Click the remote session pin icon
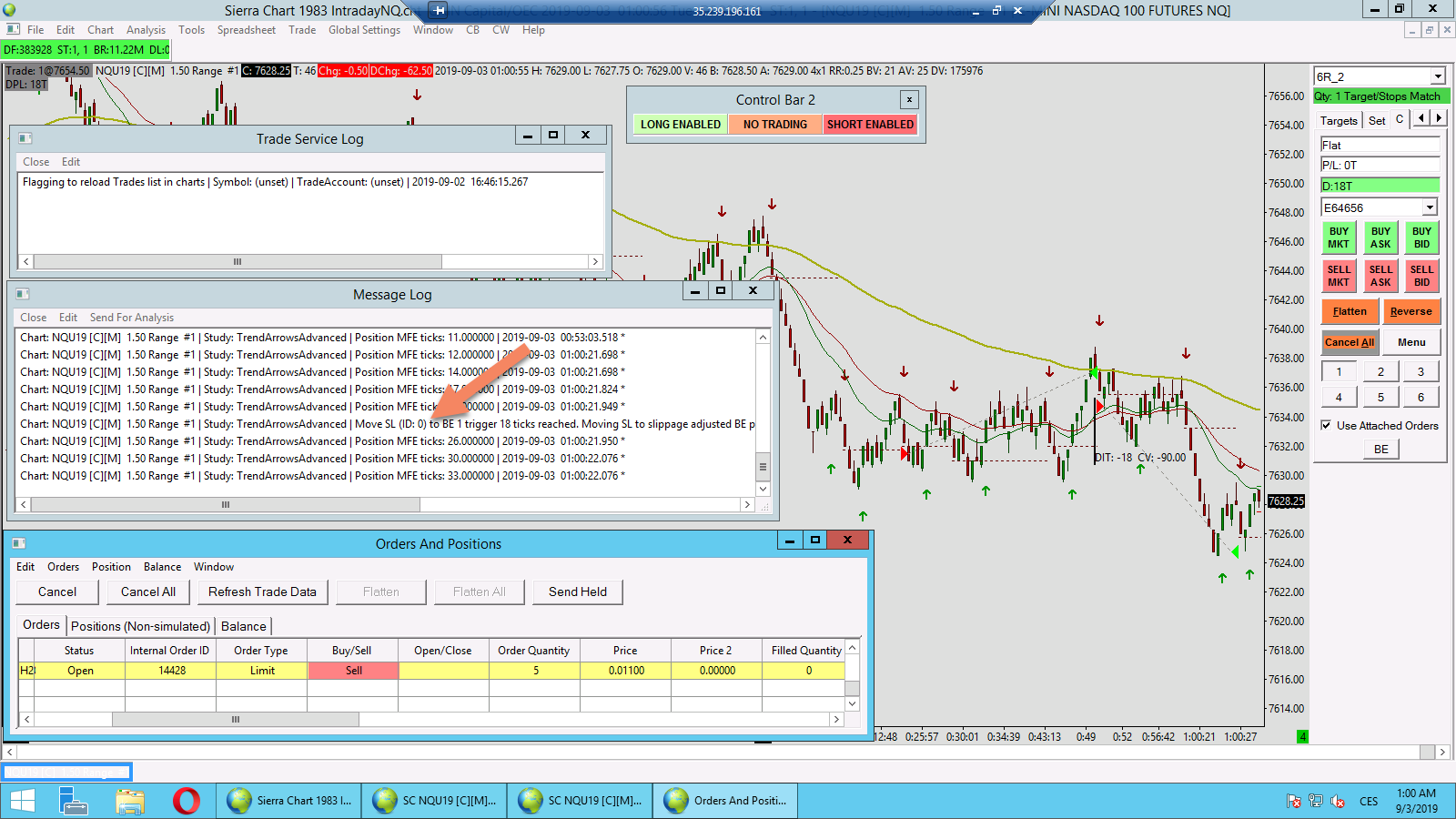 click(439, 11)
